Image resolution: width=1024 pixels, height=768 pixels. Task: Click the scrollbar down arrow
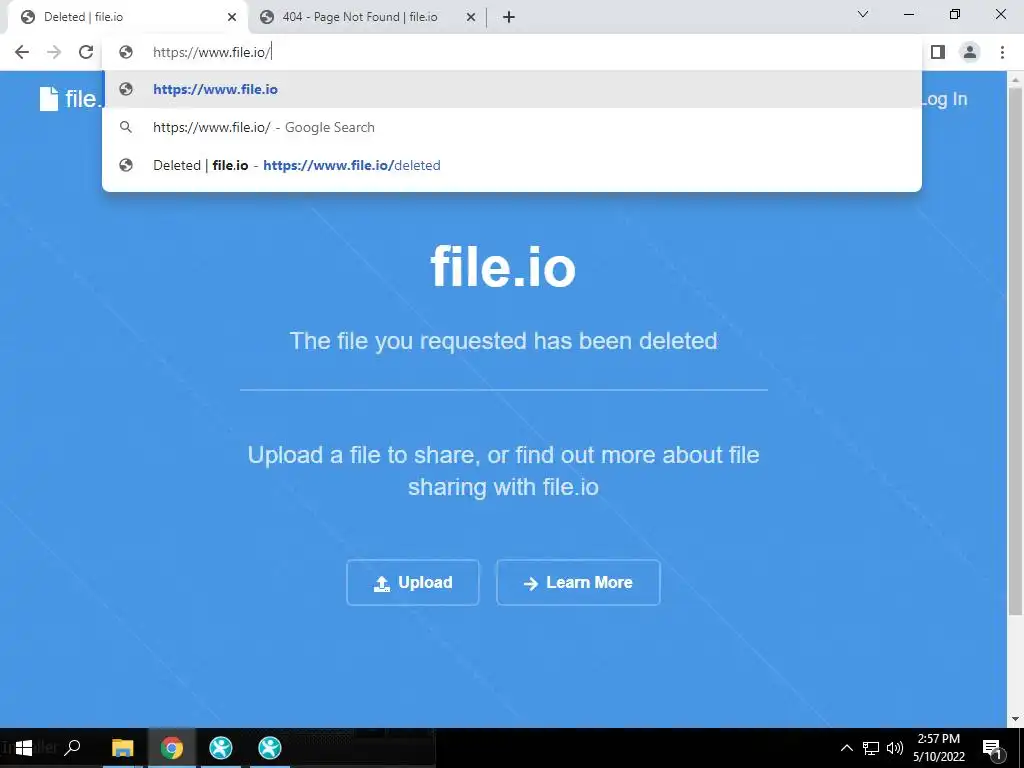coord(1015,720)
